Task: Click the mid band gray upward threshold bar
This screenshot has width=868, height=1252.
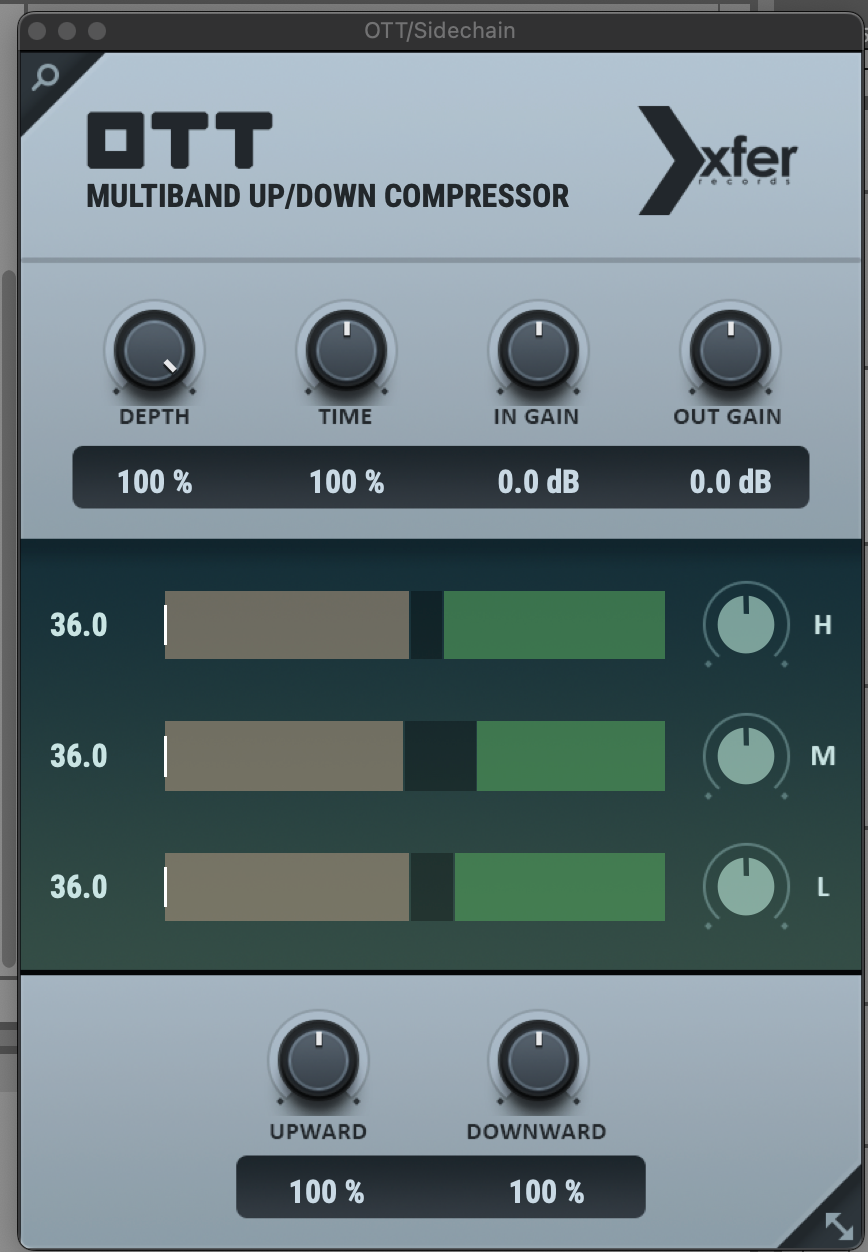Action: (x=284, y=756)
